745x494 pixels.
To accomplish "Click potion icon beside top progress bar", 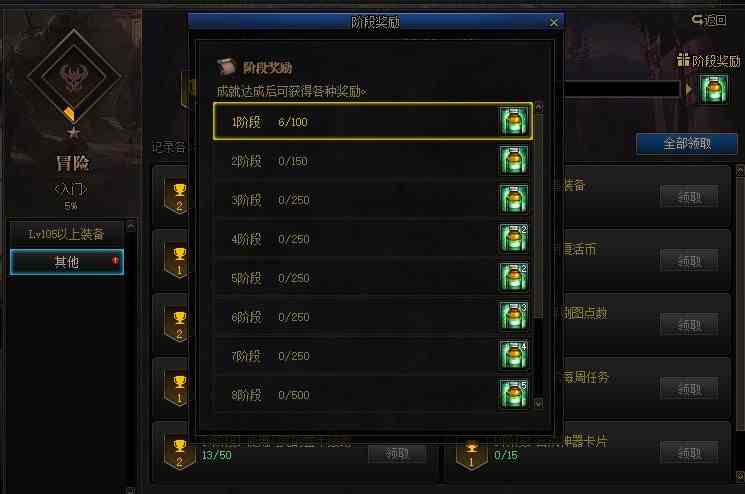I will (713, 89).
